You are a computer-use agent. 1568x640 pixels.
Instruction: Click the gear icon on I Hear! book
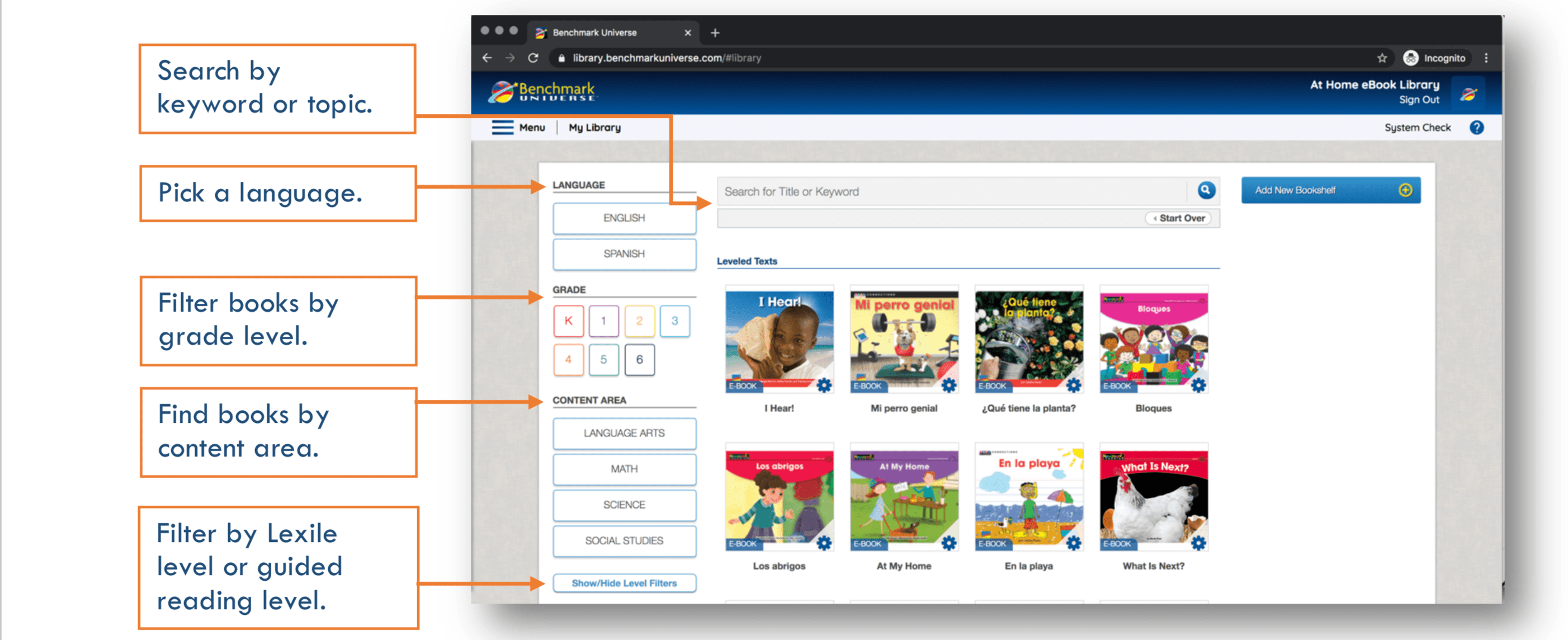(824, 385)
